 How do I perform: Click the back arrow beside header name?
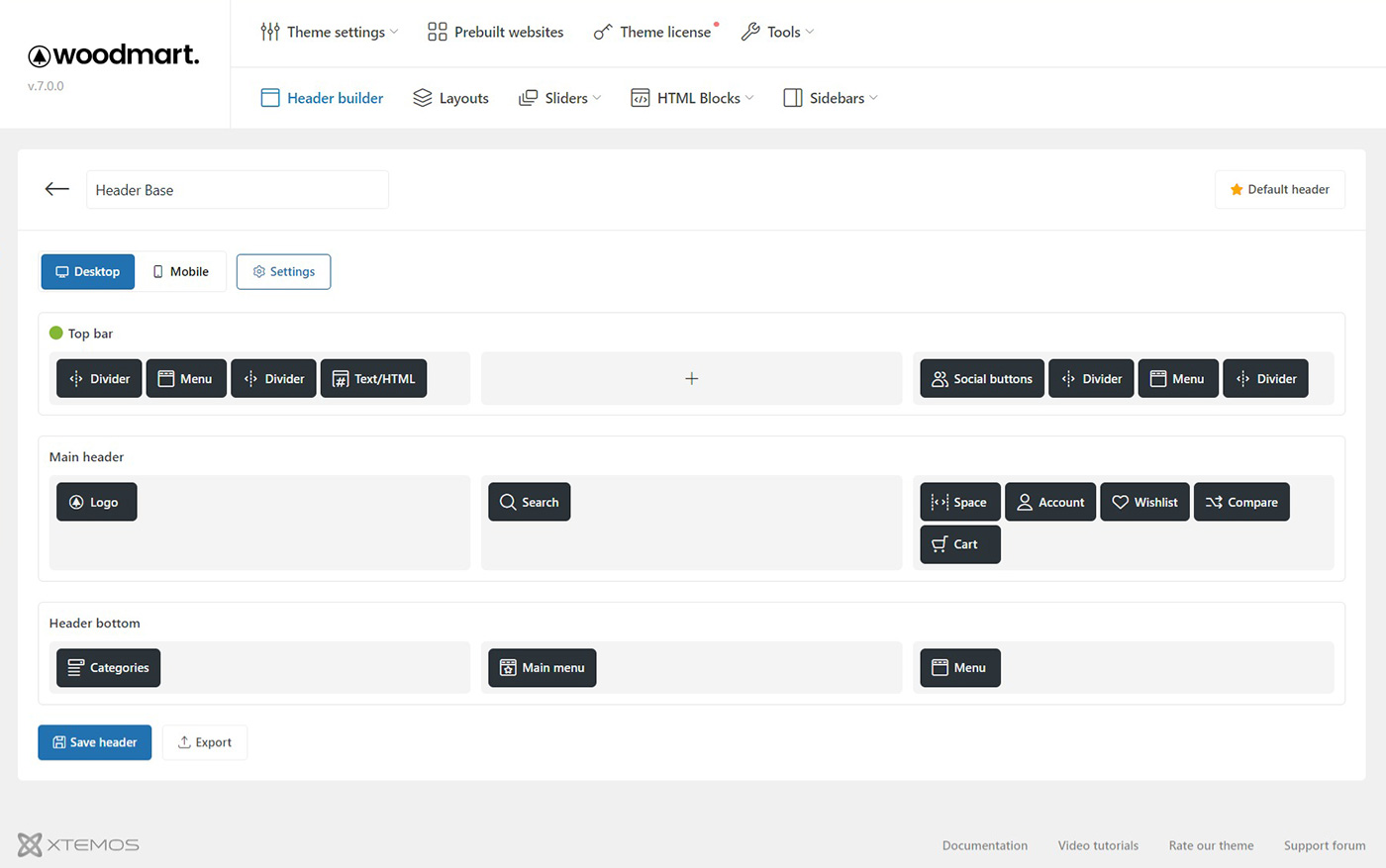(x=57, y=189)
